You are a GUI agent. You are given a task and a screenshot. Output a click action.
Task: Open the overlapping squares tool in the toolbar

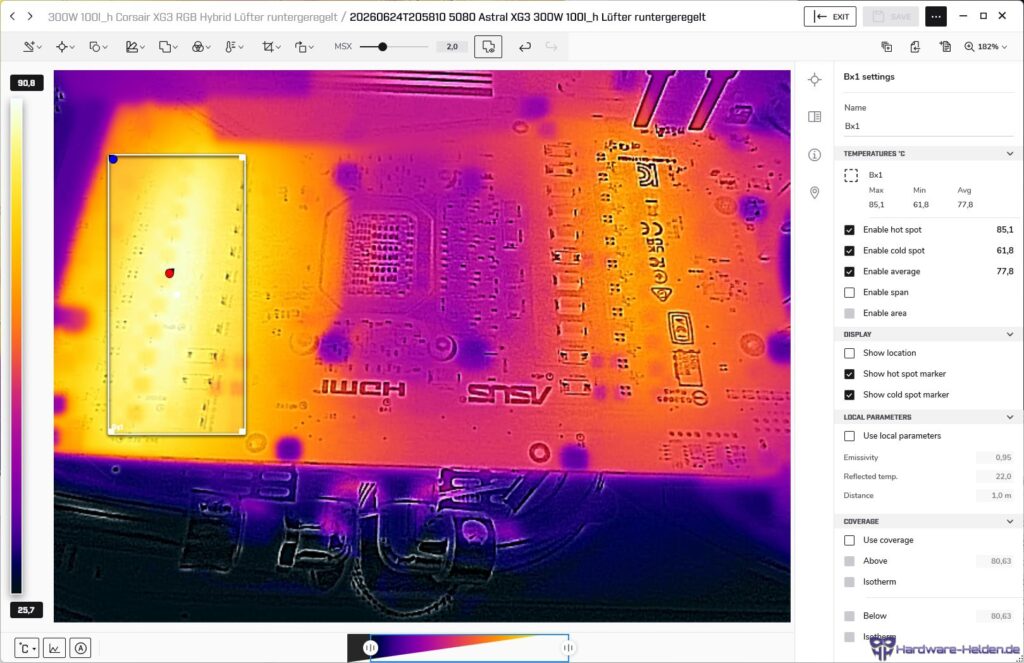[x=165, y=47]
